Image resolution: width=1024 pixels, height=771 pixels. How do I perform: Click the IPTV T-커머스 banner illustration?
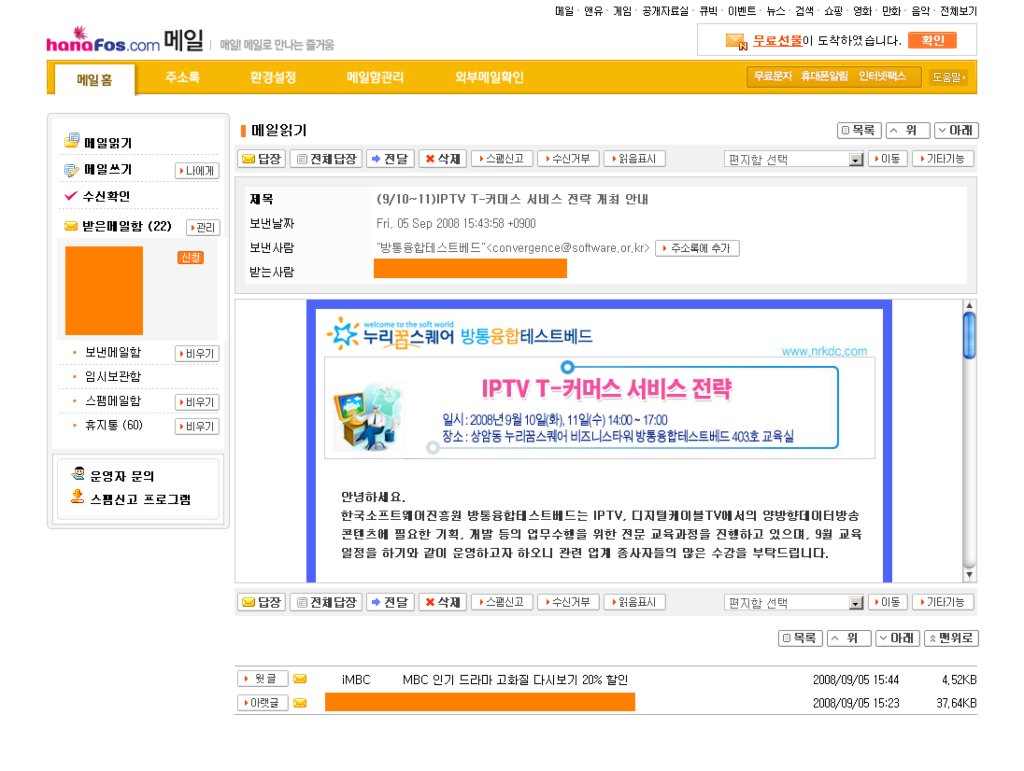coord(368,417)
